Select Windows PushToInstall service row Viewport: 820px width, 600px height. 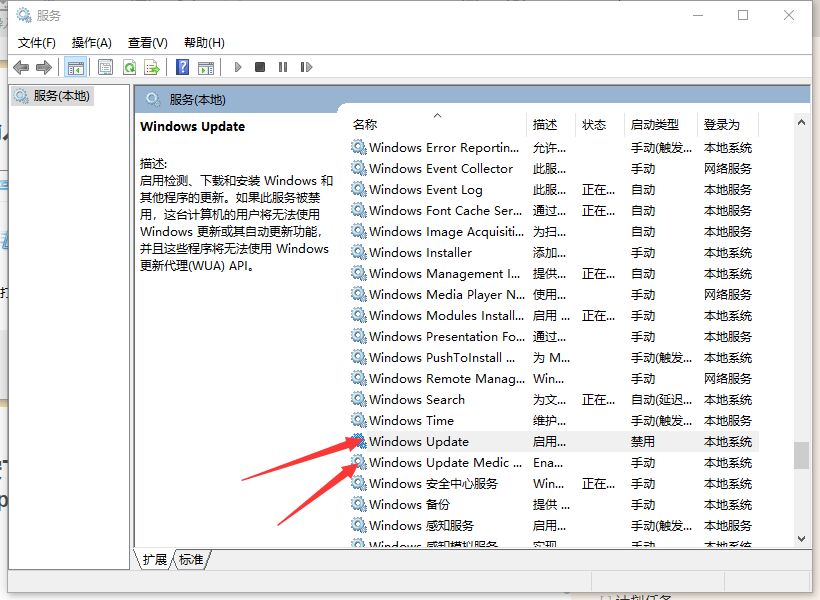(x=553, y=357)
